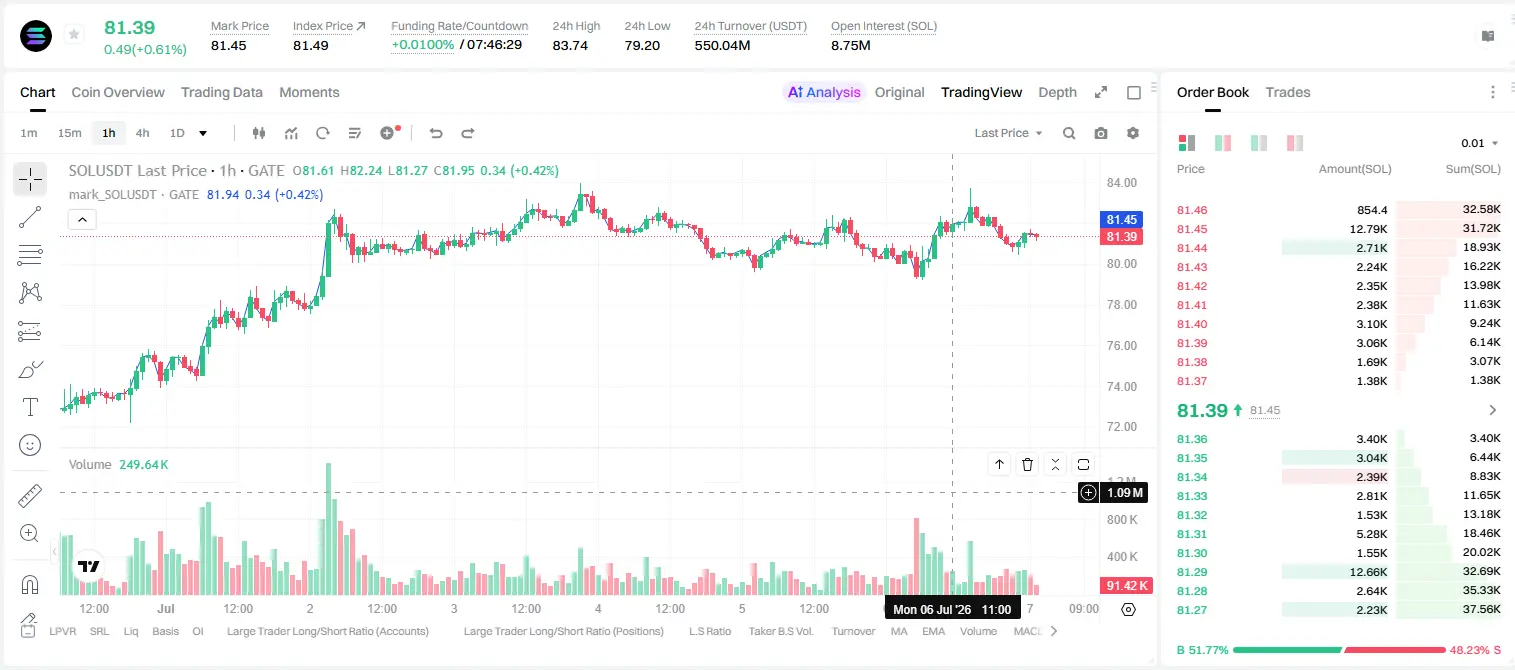
Task: Open the emoji sticker tool
Action: (x=30, y=445)
